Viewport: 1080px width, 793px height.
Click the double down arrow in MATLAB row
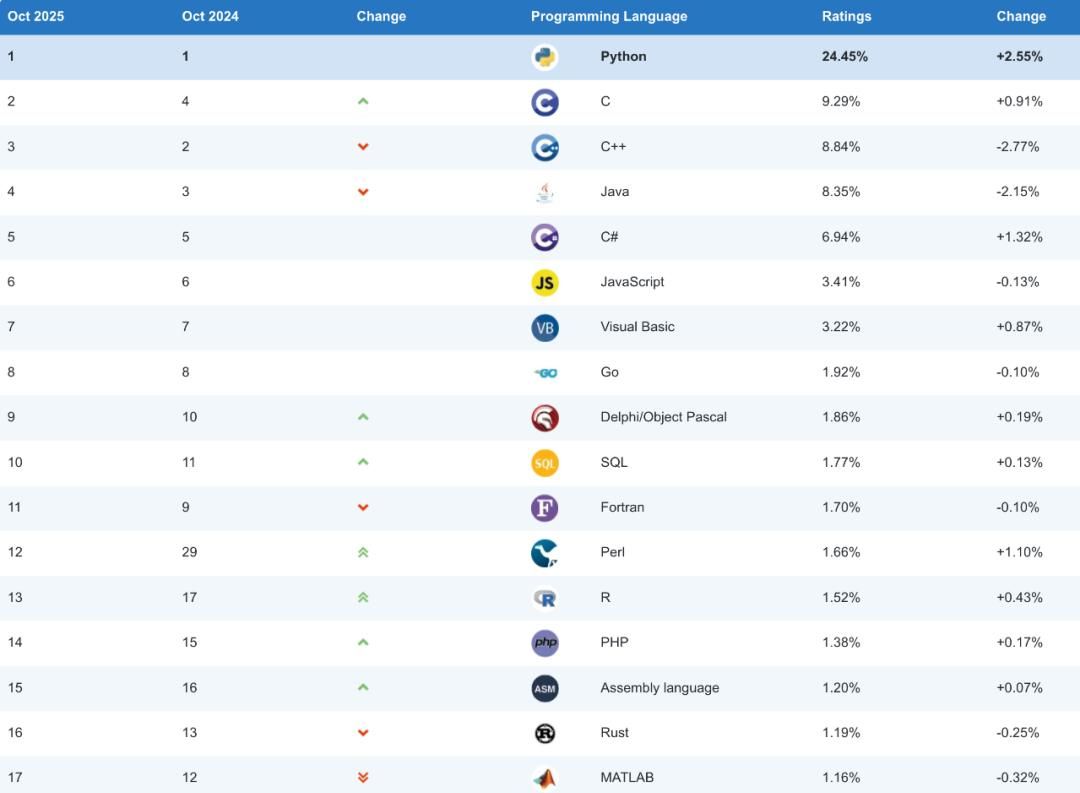363,778
